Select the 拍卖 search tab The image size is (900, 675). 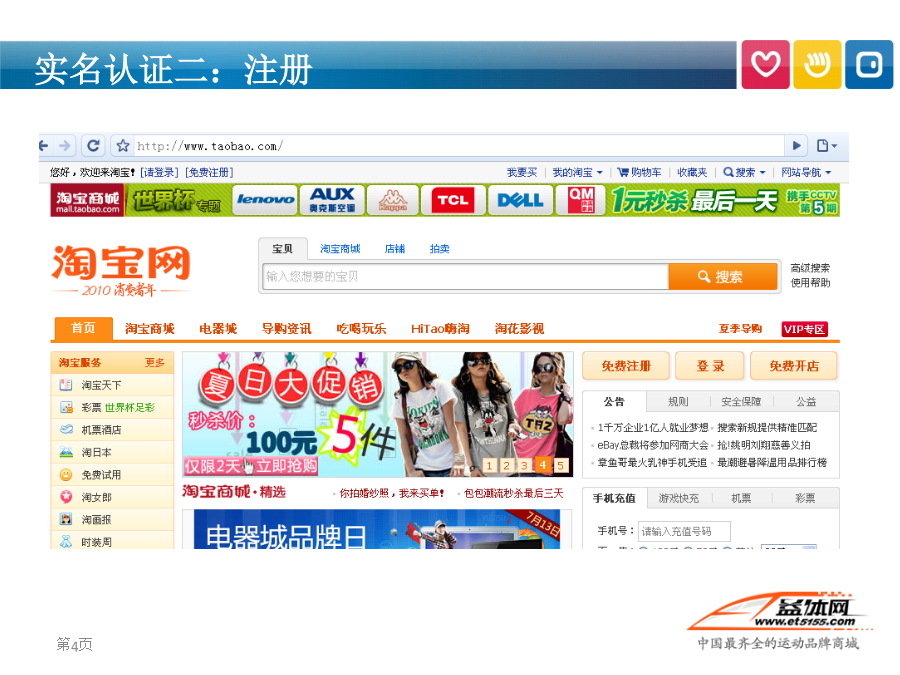pos(439,249)
